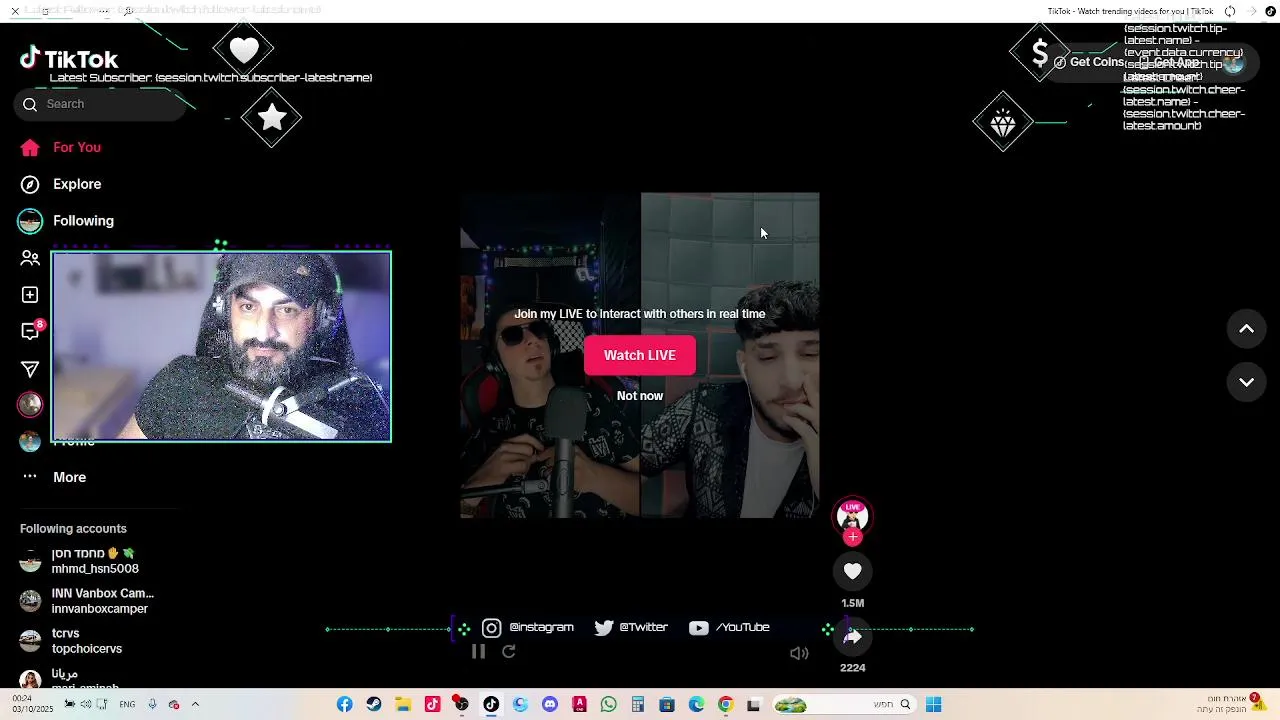Open the Upload plus icon in sidebar
The width and height of the screenshot is (1280, 720).
coord(30,295)
